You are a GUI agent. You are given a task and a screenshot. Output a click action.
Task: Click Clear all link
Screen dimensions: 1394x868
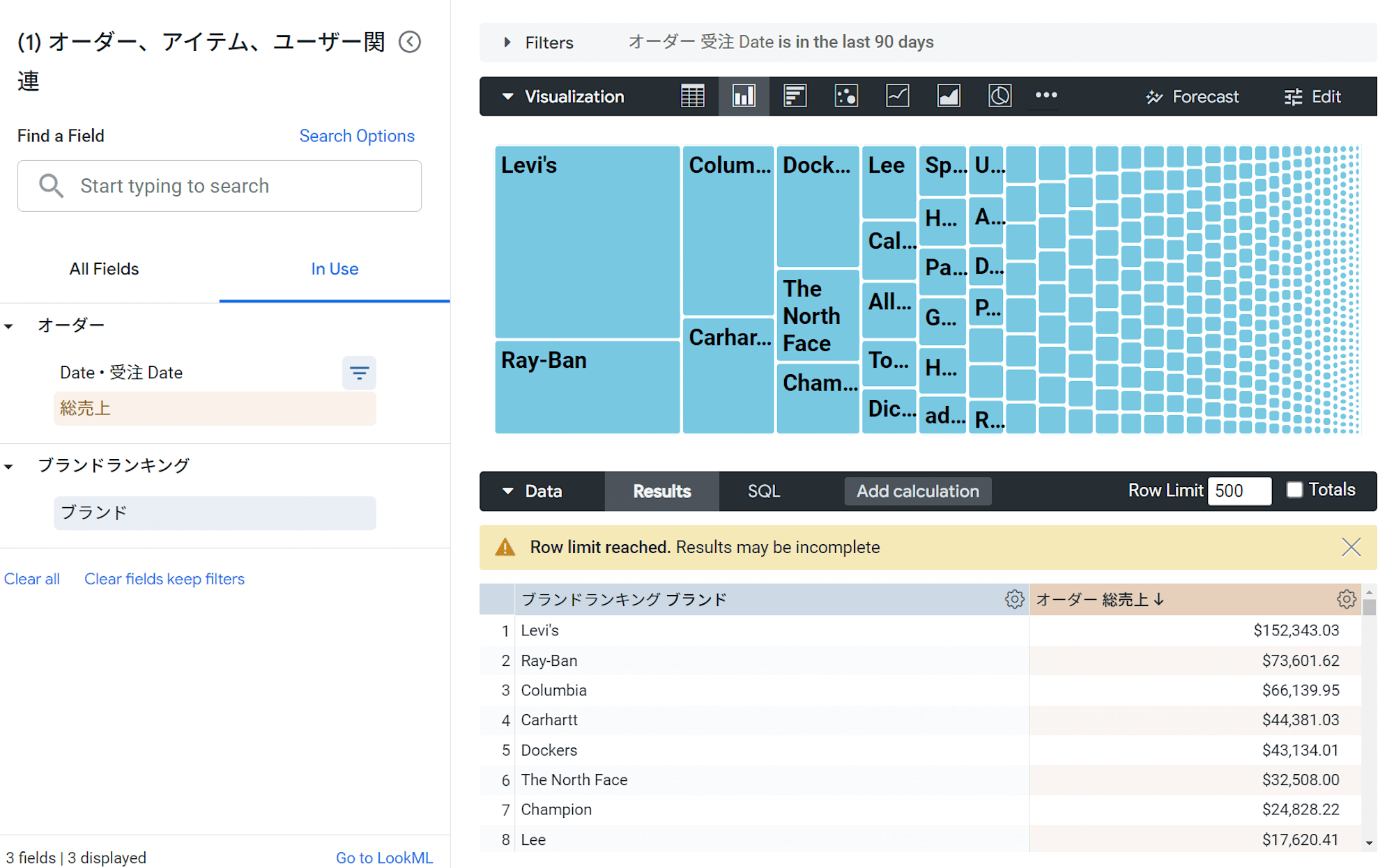[32, 579]
